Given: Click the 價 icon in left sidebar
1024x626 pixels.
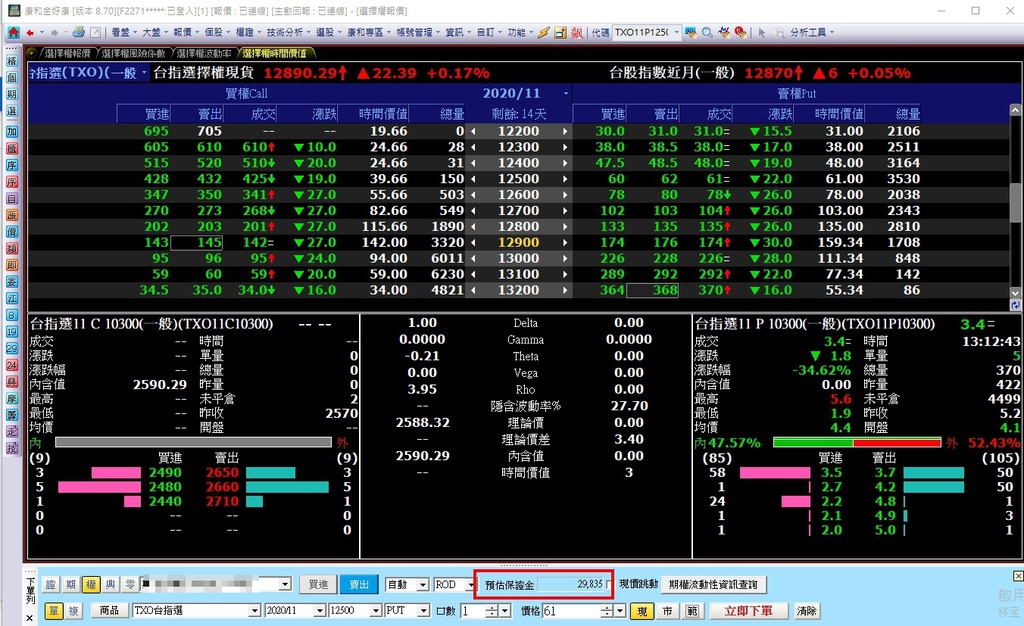Looking at the screenshot, I should (12, 232).
